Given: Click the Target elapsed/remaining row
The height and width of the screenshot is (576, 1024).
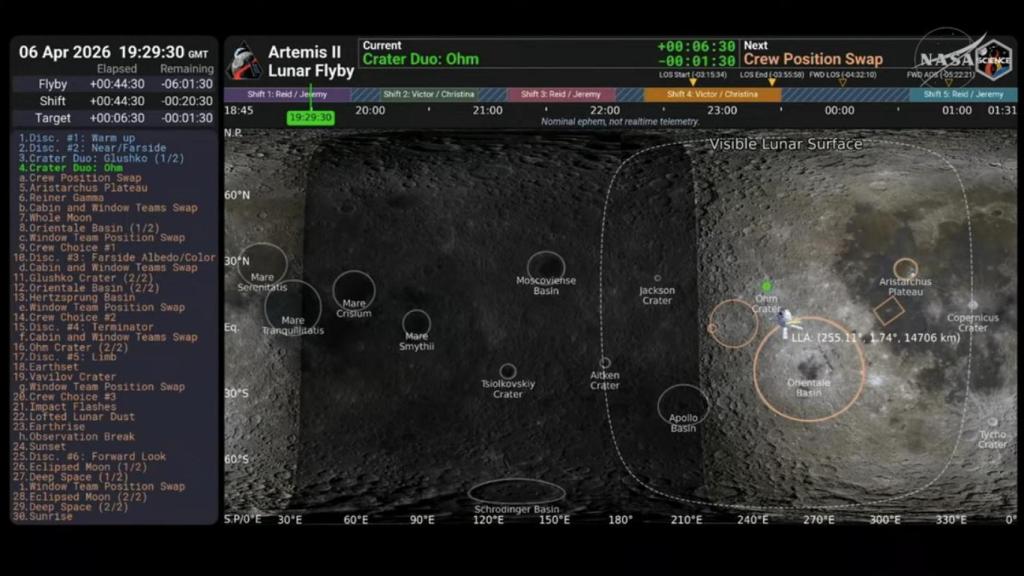Looking at the screenshot, I should pyautogui.click(x=114, y=118).
